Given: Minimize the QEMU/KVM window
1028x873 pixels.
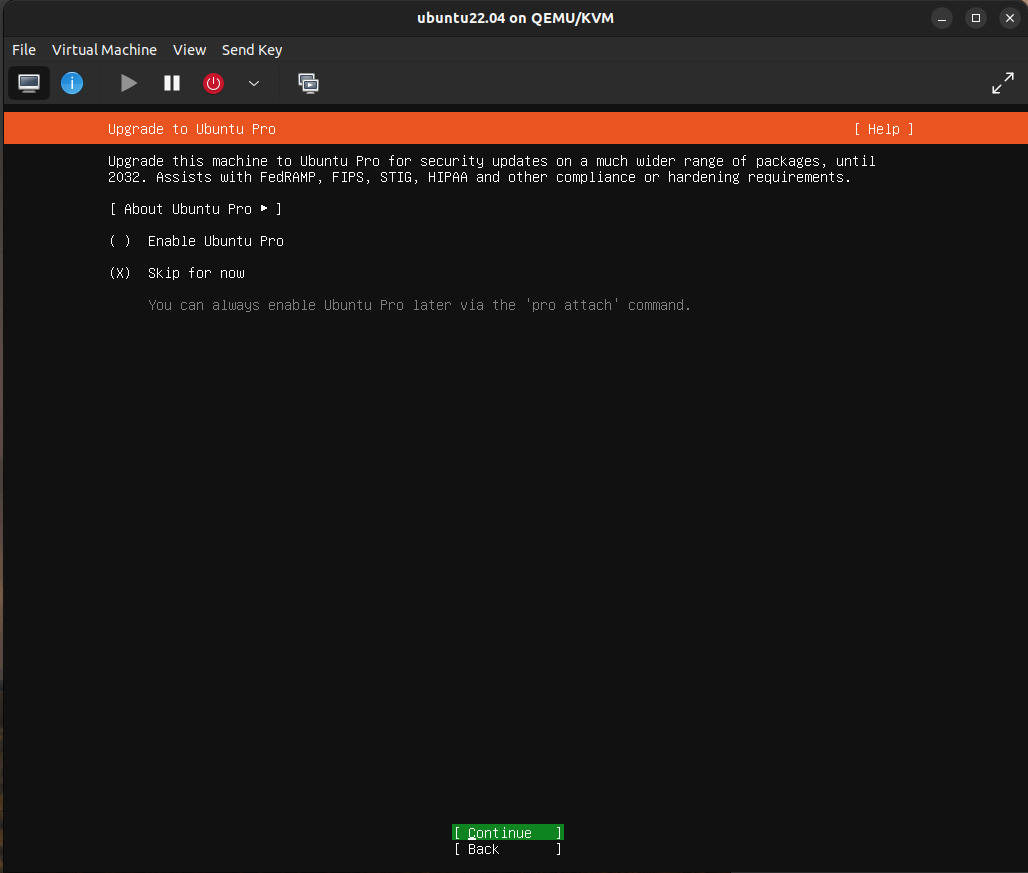Looking at the screenshot, I should (x=941, y=18).
